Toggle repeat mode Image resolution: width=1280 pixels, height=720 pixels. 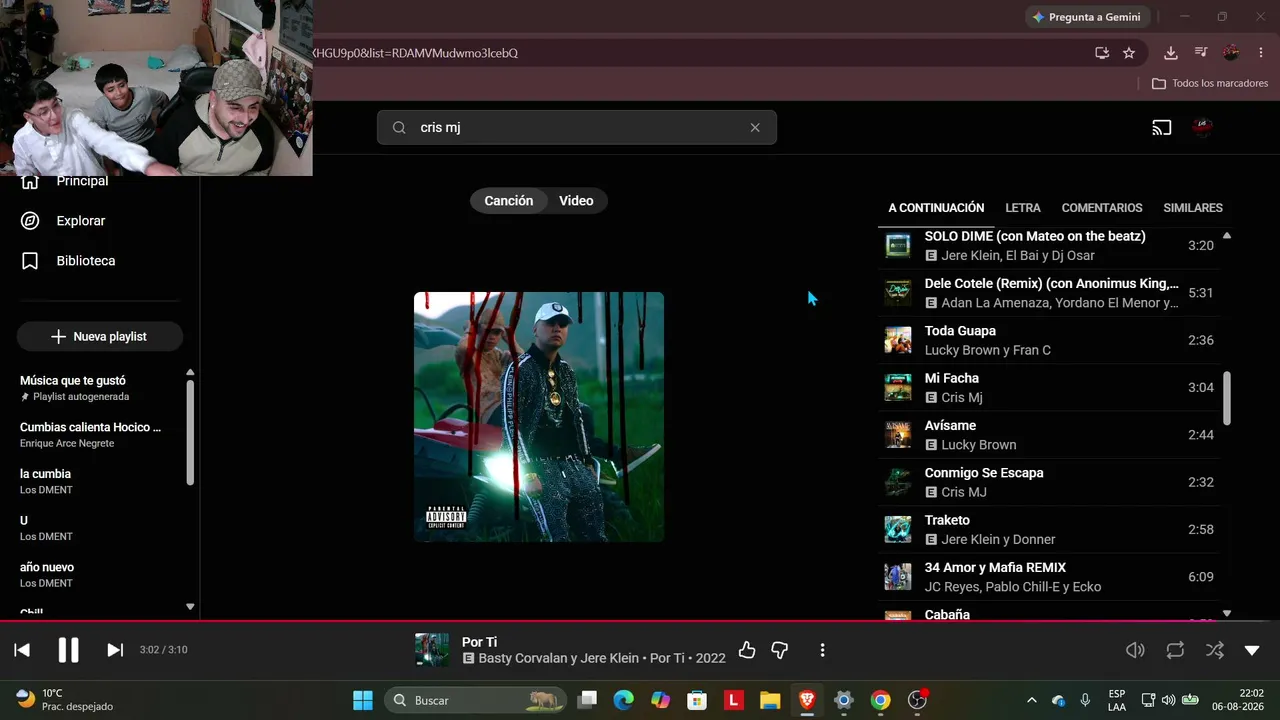1175,650
